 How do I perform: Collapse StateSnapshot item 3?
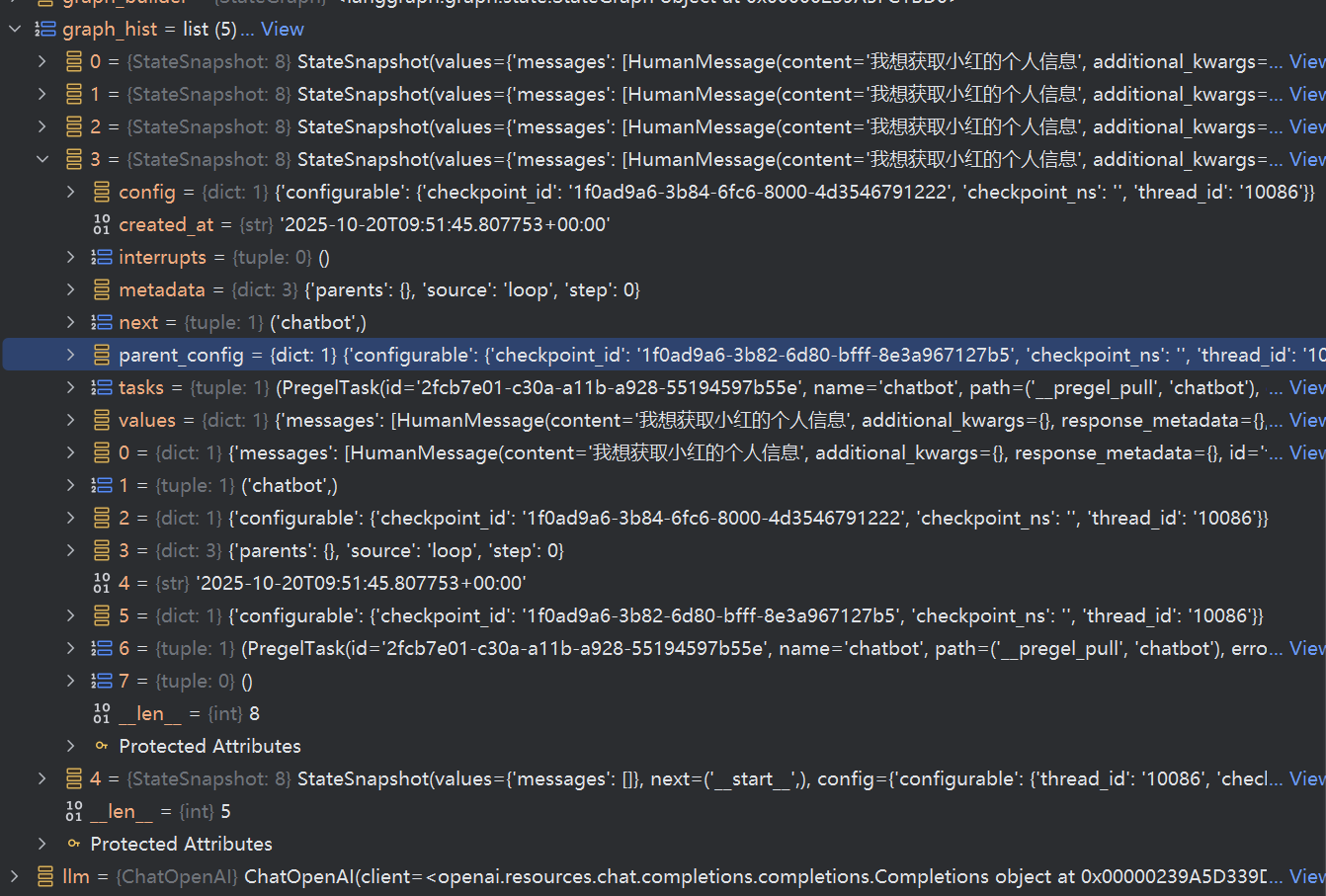(x=41, y=159)
